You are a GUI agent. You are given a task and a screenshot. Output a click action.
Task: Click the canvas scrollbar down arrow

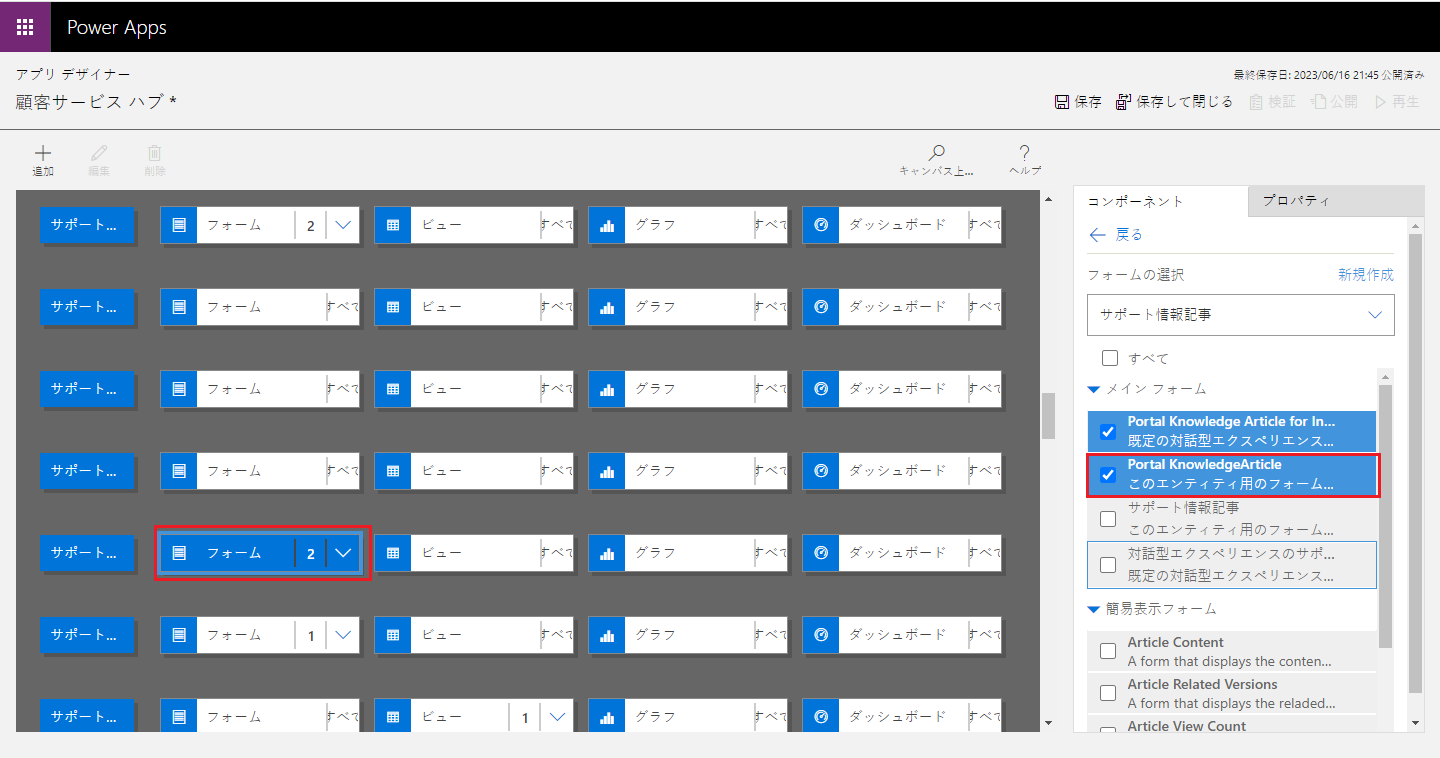coord(1048,723)
